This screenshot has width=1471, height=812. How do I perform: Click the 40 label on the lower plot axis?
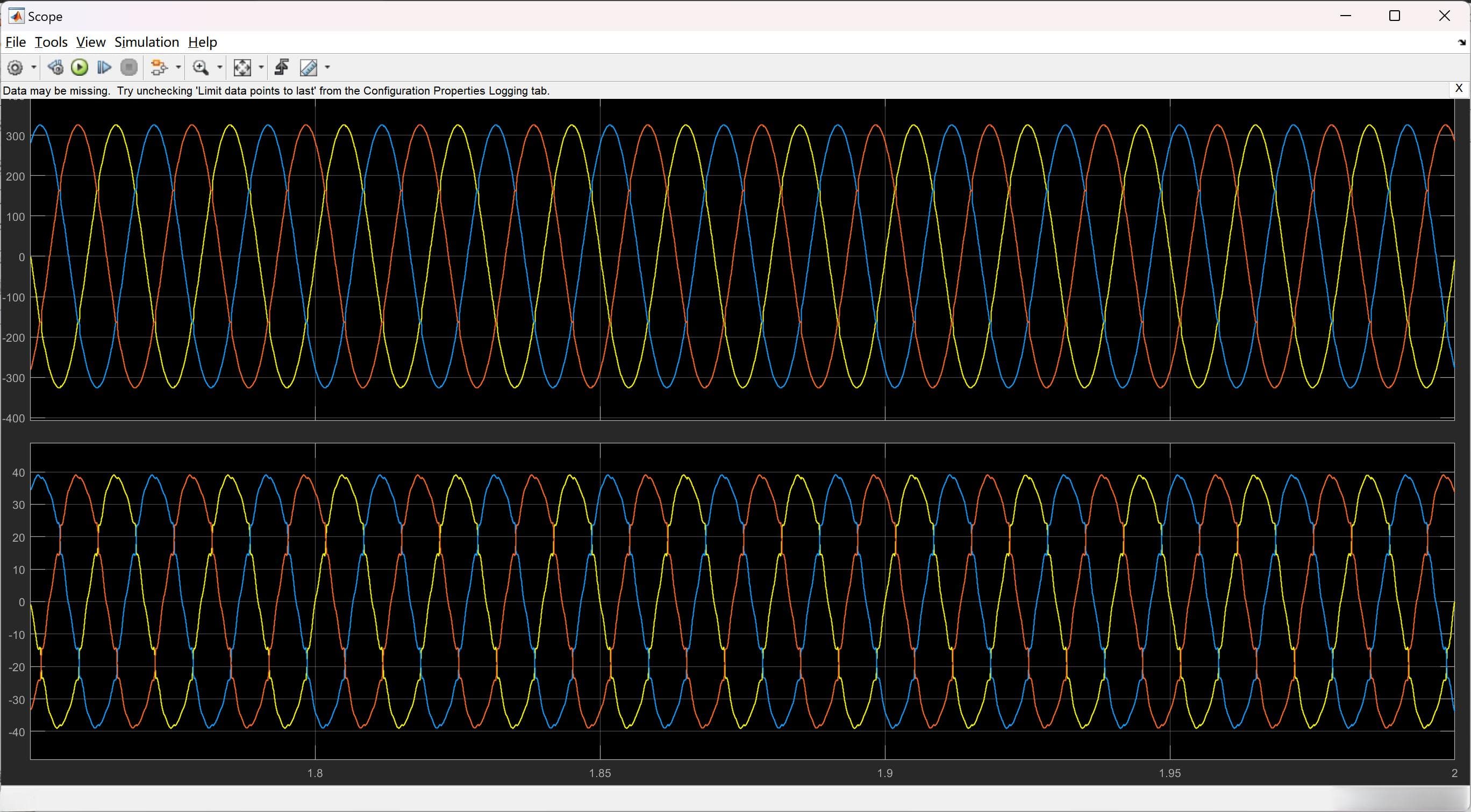(x=19, y=472)
